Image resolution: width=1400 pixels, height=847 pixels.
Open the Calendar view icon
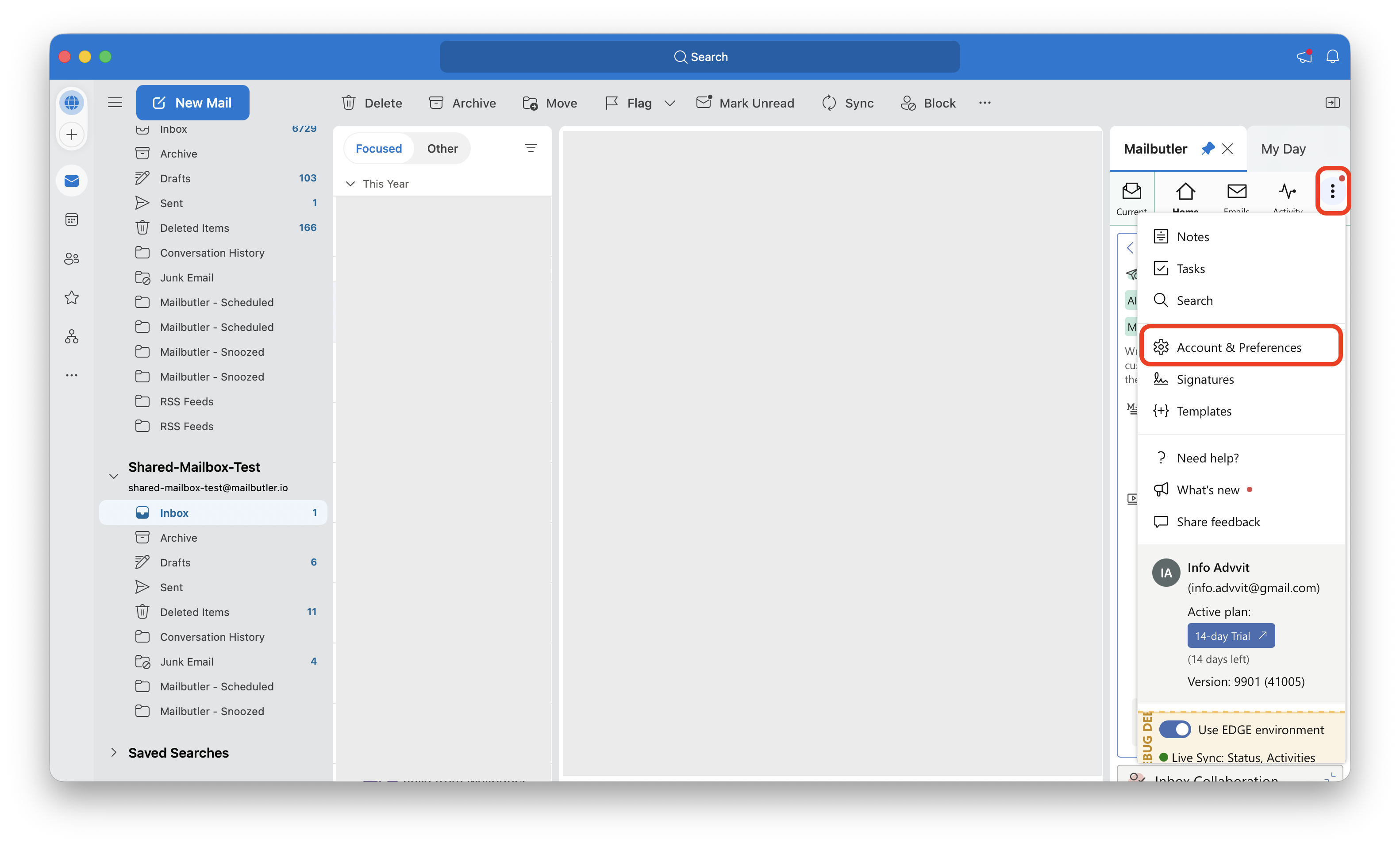(72, 220)
